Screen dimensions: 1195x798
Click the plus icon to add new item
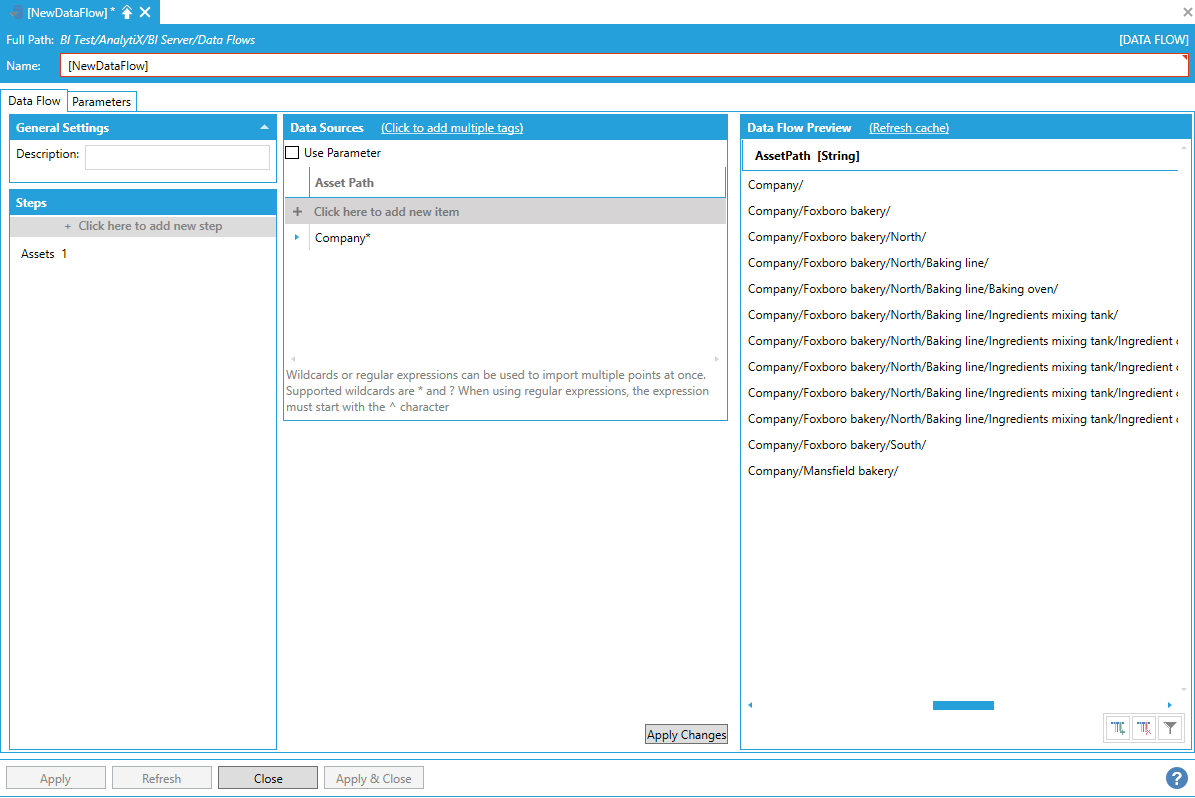click(297, 212)
